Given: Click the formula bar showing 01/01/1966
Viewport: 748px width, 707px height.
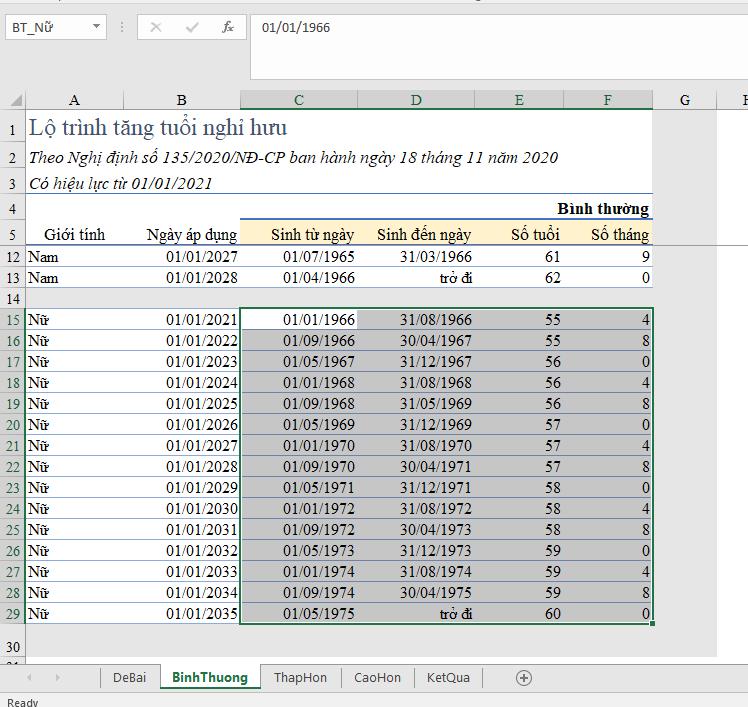Looking at the screenshot, I should click(480, 27).
